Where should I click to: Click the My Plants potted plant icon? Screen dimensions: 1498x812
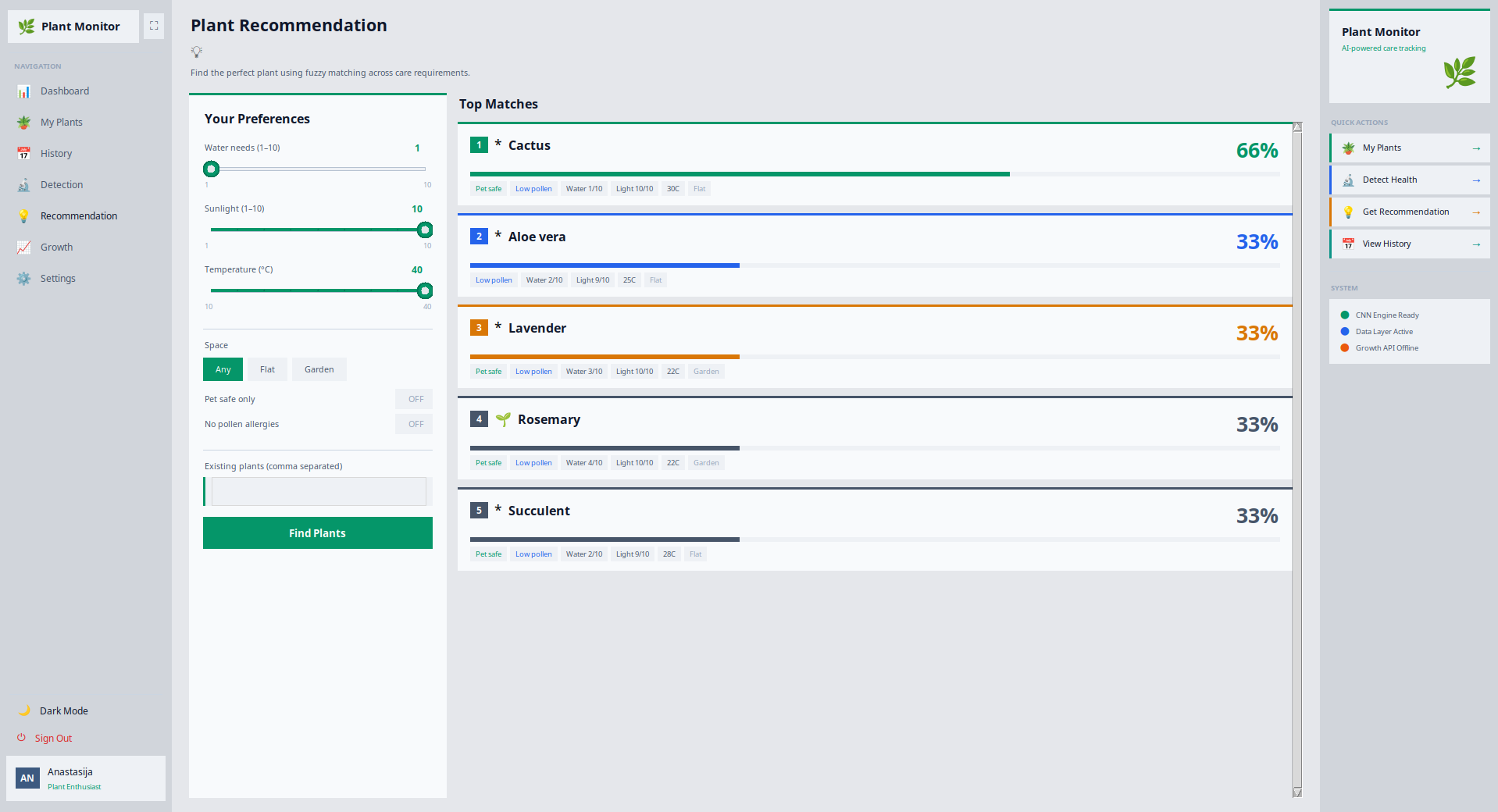23,123
